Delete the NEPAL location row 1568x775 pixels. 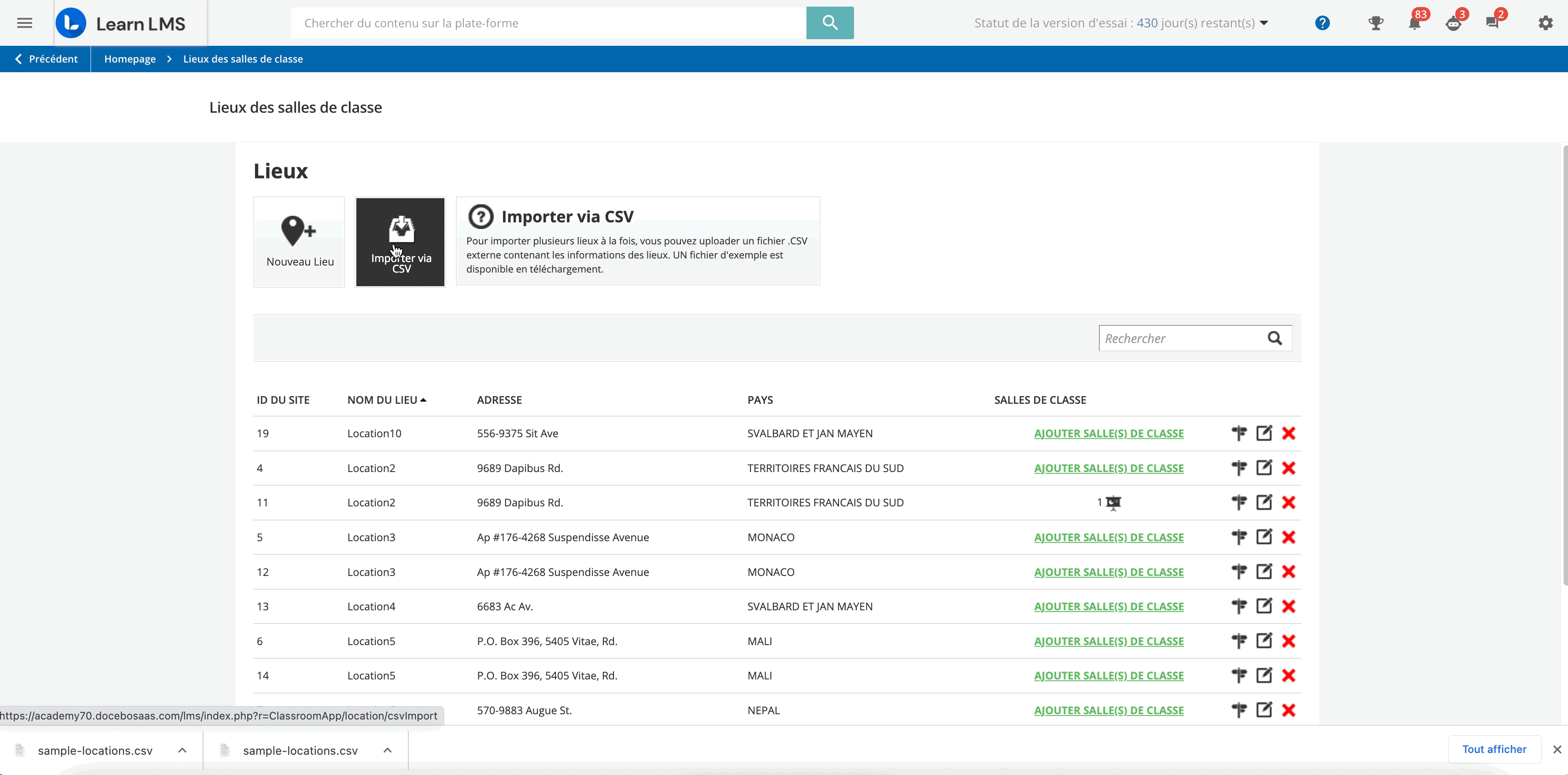click(1288, 710)
